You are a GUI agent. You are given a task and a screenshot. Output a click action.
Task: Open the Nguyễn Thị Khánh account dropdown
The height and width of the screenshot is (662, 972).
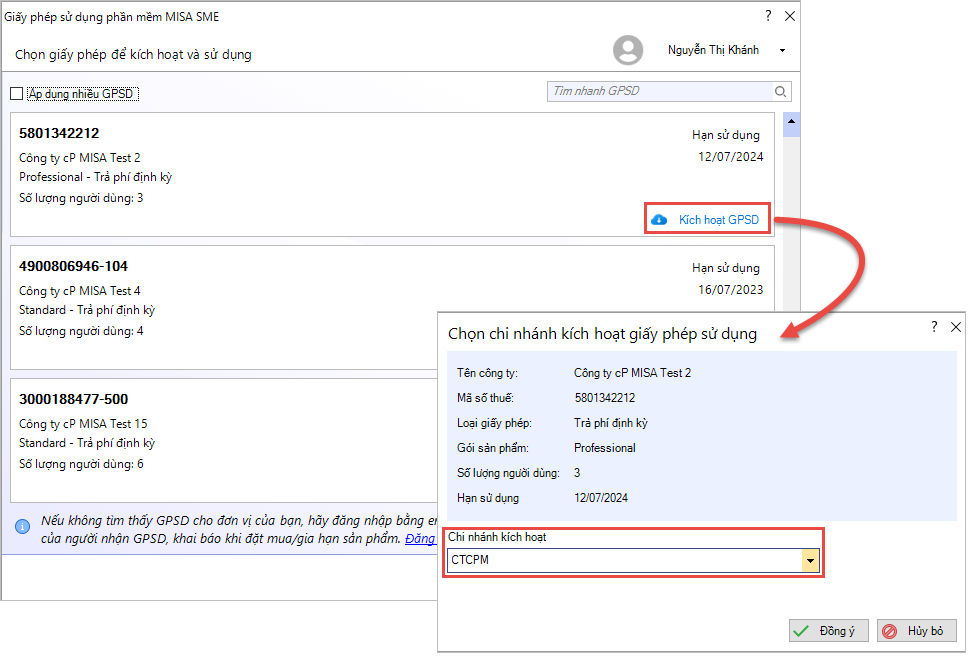(x=782, y=51)
